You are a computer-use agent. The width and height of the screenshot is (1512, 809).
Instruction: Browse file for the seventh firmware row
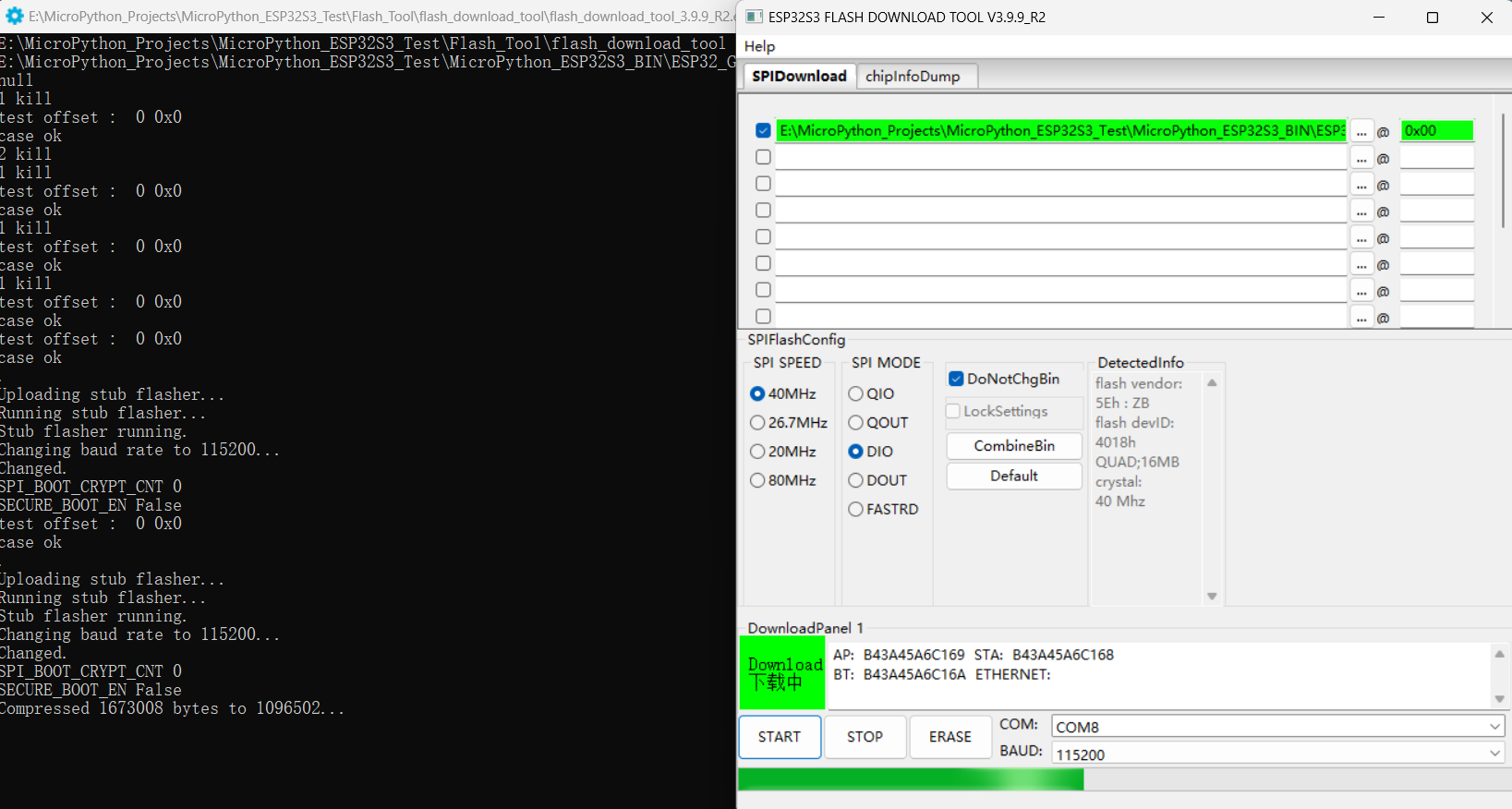pos(1361,291)
